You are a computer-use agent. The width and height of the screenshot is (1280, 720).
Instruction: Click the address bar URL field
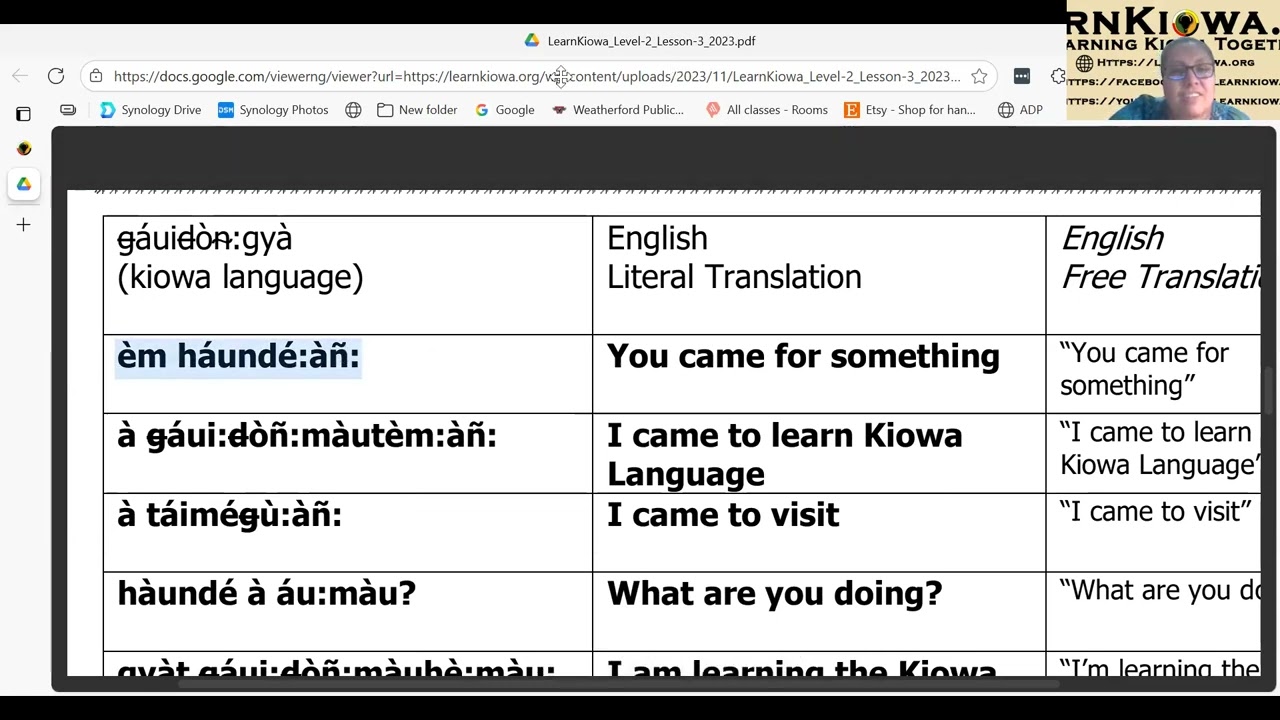pos(536,76)
